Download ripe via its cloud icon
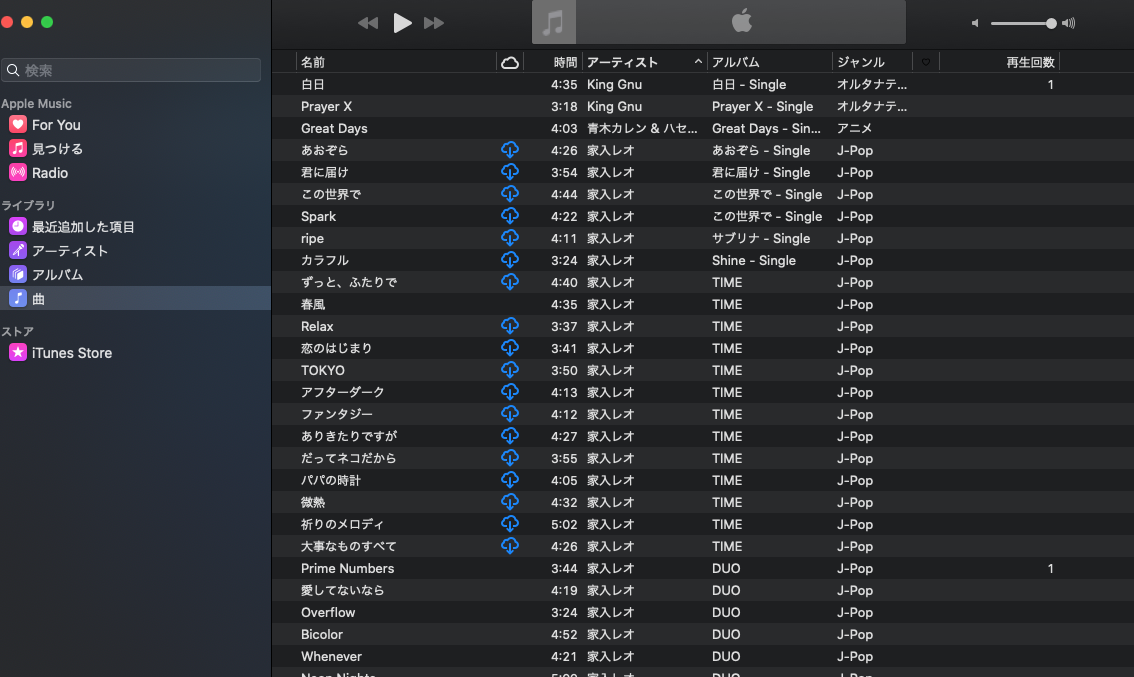Image resolution: width=1134 pixels, height=677 pixels. pyautogui.click(x=510, y=238)
